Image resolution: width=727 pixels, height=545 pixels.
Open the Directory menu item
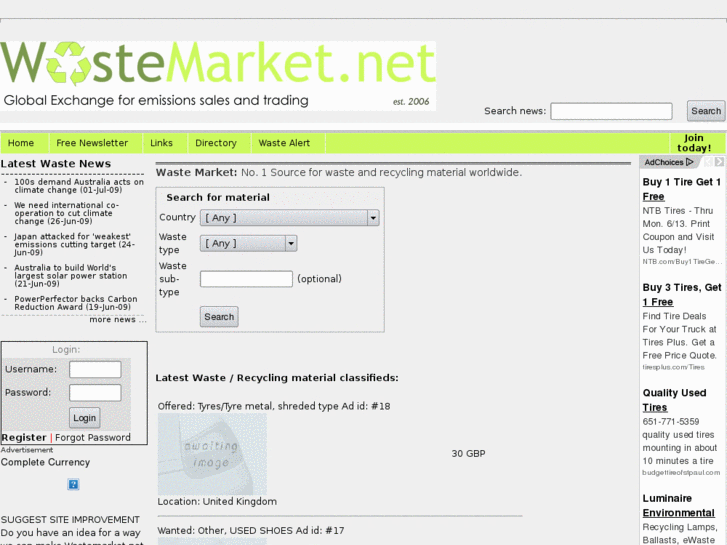point(216,143)
